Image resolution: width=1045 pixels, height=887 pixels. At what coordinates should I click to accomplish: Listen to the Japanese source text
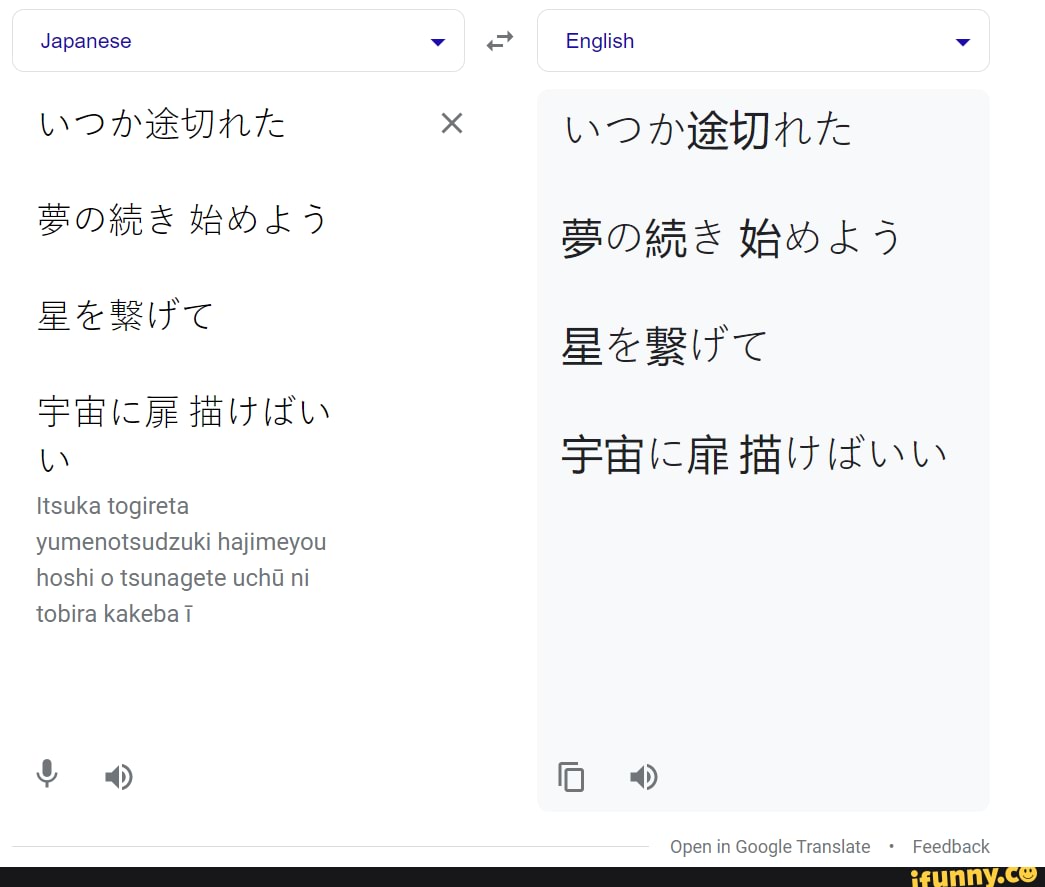point(119,776)
